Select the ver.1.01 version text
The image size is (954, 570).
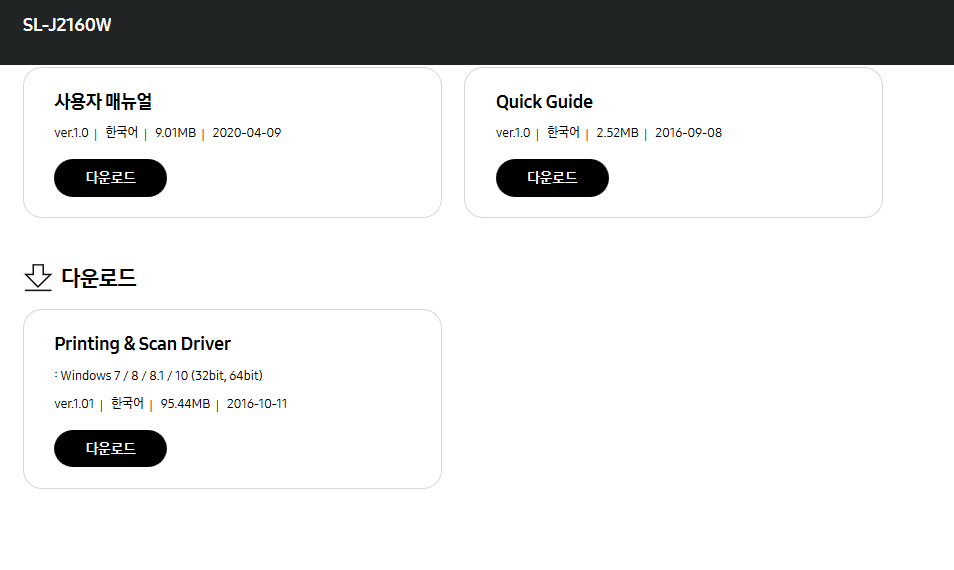point(74,403)
